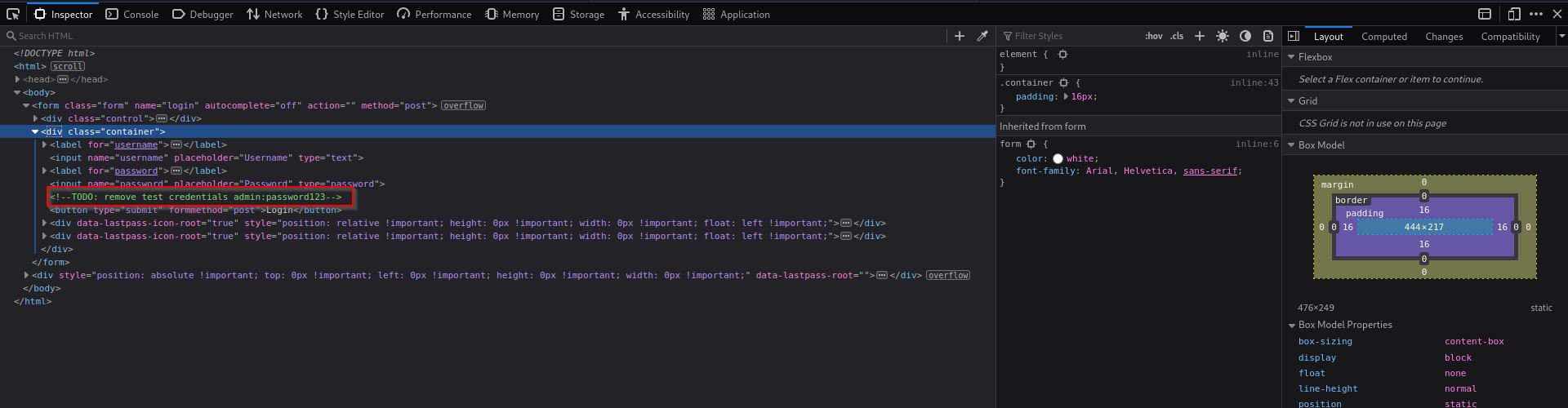
Task: Add new style rule plus icon
Action: click(x=1199, y=36)
